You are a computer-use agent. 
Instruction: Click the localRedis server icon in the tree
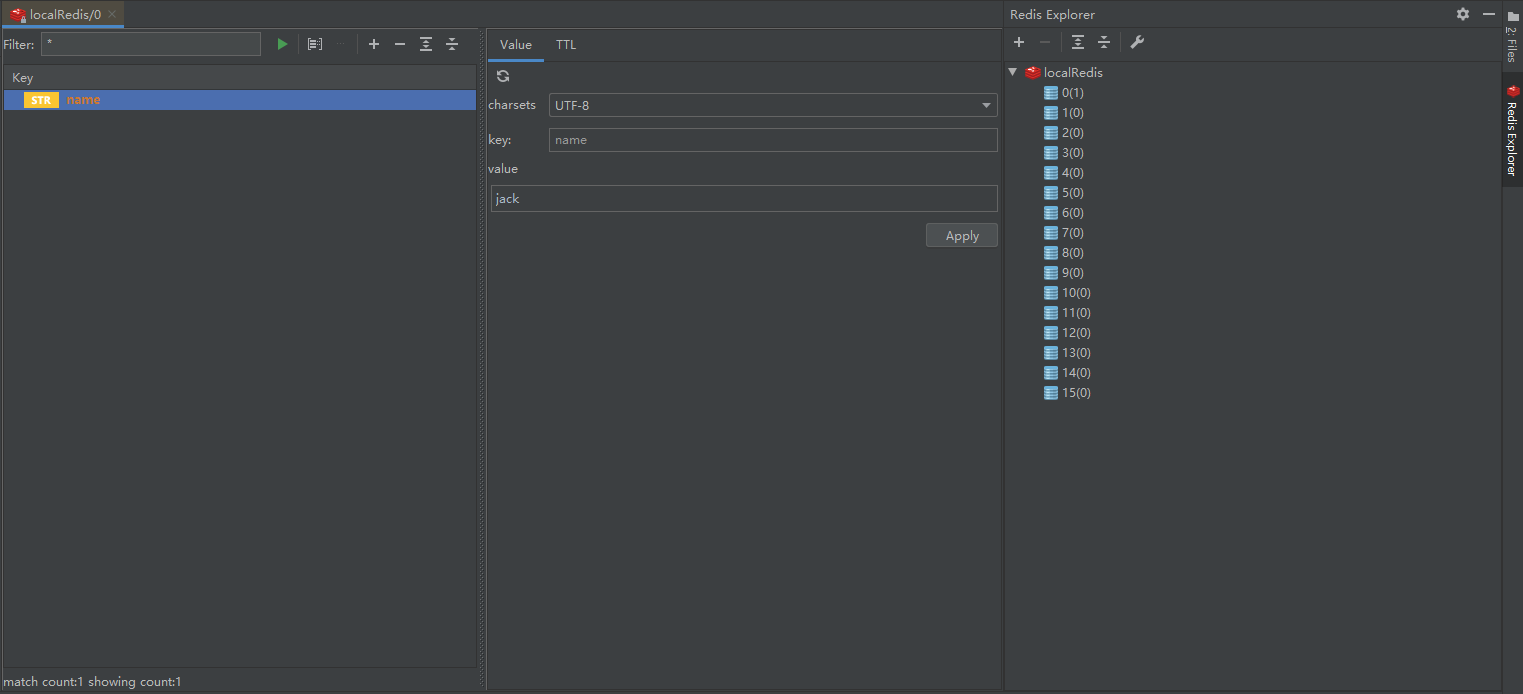[1033, 72]
